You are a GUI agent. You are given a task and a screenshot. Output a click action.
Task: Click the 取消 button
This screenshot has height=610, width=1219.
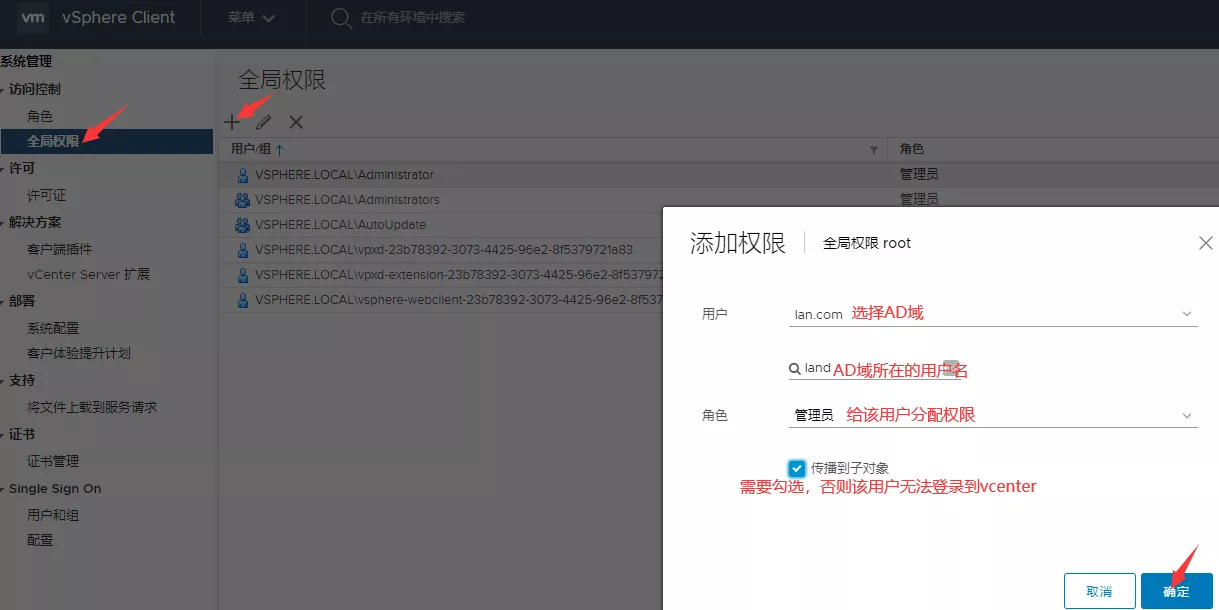pos(1099,591)
